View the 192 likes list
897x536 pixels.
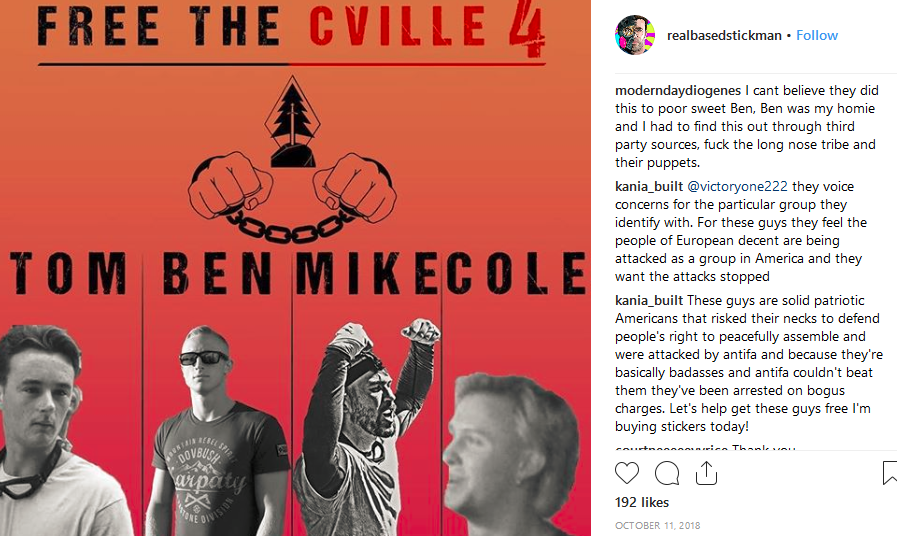pyautogui.click(x=642, y=502)
